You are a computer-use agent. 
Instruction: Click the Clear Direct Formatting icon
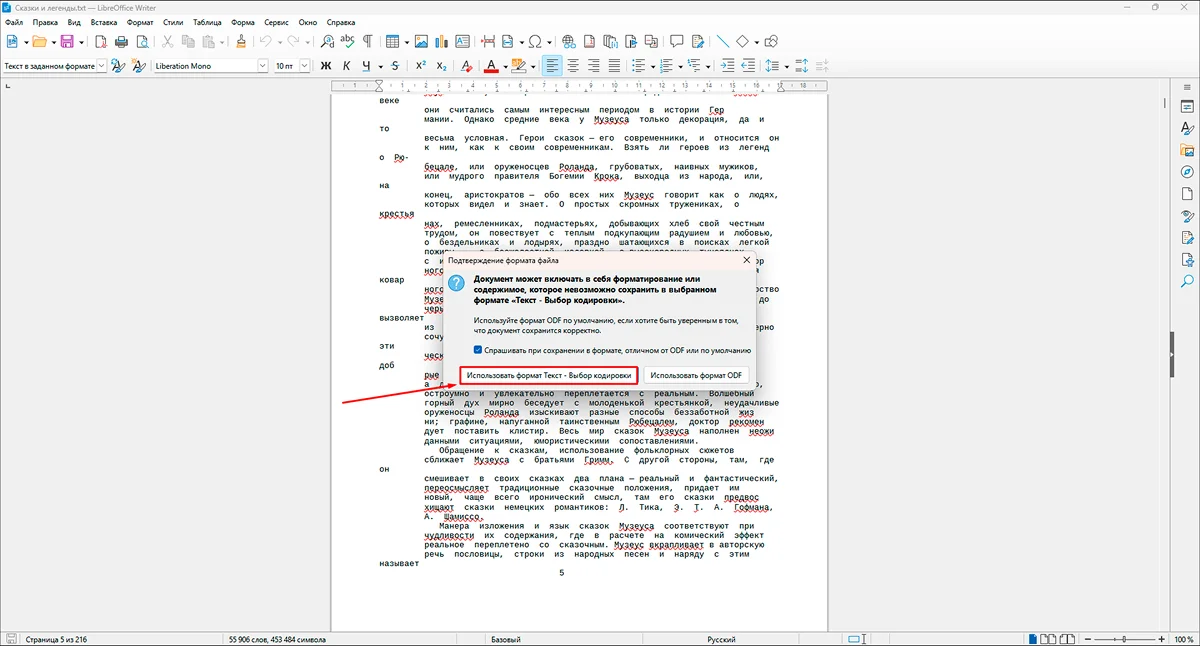[466, 66]
